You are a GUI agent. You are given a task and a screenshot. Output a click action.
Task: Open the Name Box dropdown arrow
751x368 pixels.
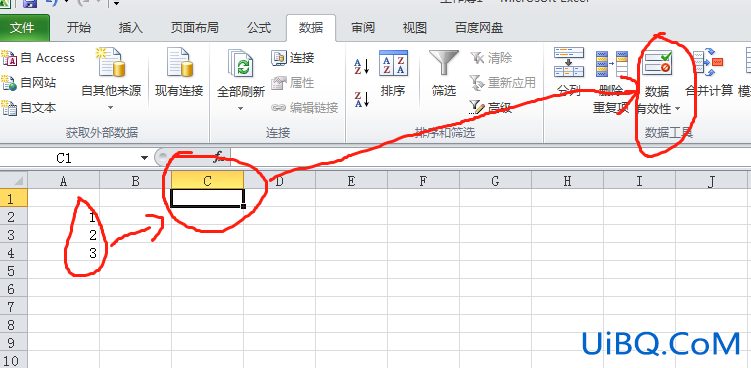tap(144, 158)
